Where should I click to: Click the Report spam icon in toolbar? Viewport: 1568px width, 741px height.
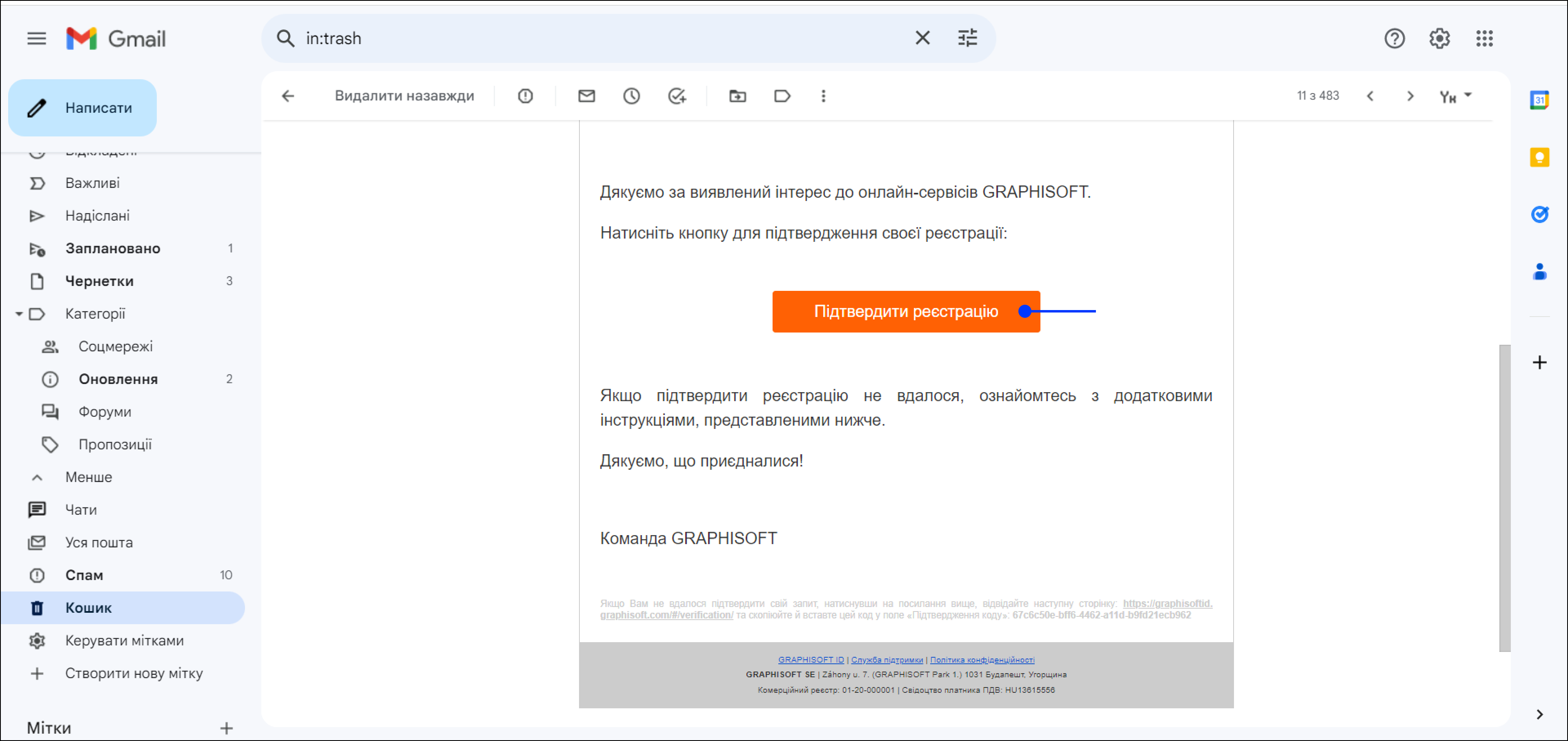pos(525,96)
